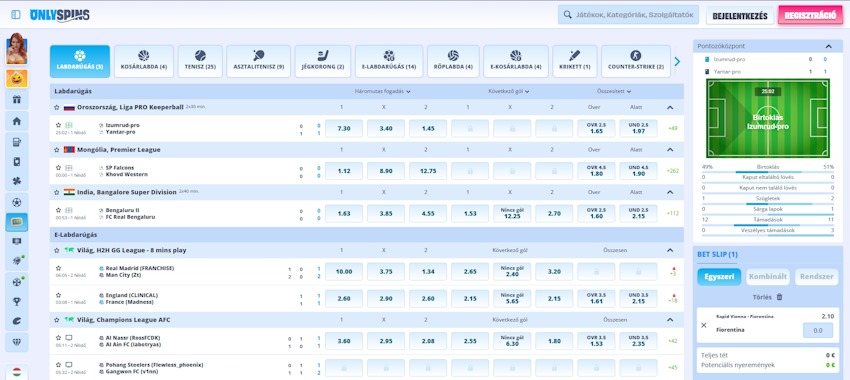
Task: Select the Asztalitenisz (9) sport tab
Action: 259,61
